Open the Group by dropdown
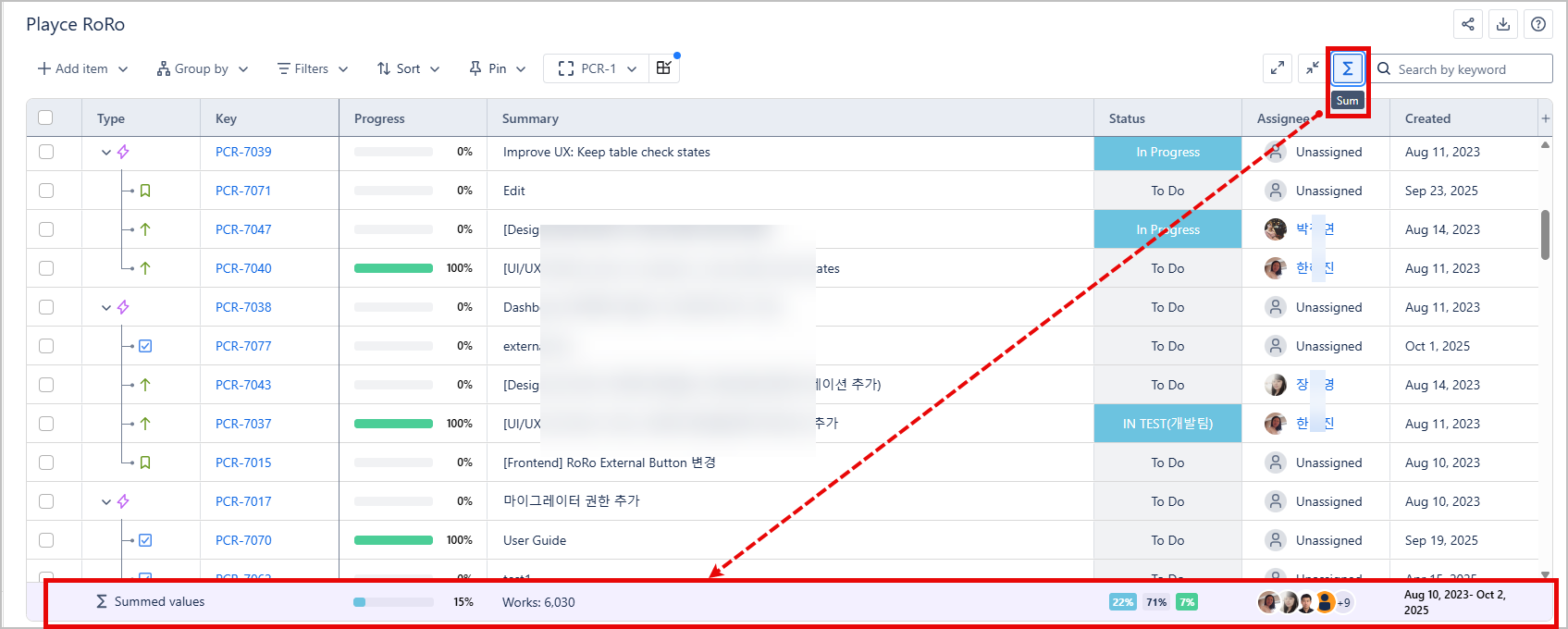1568x629 pixels. pos(203,68)
